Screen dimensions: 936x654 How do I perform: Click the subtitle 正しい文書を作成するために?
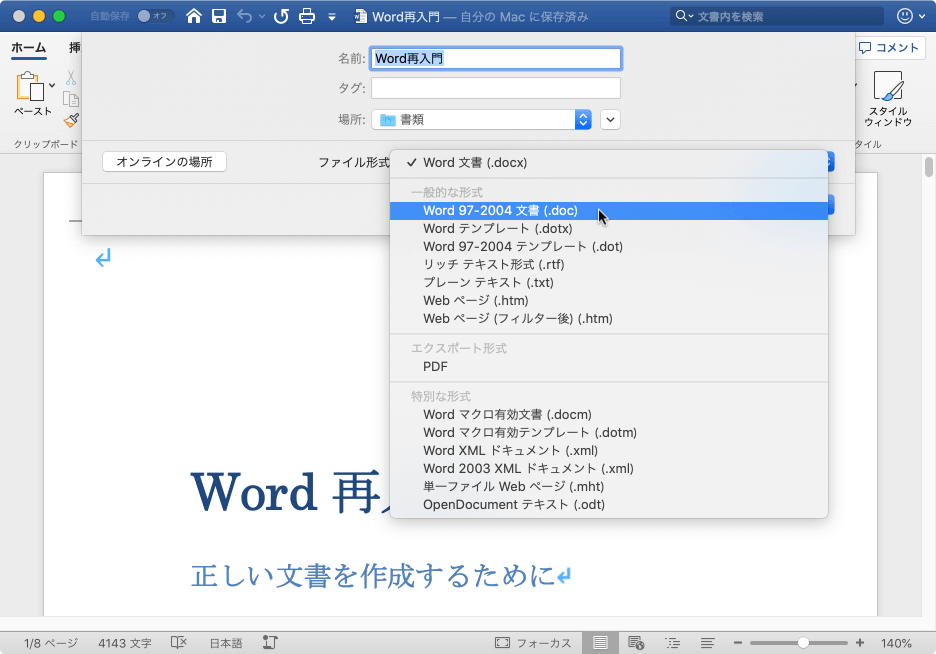373,576
